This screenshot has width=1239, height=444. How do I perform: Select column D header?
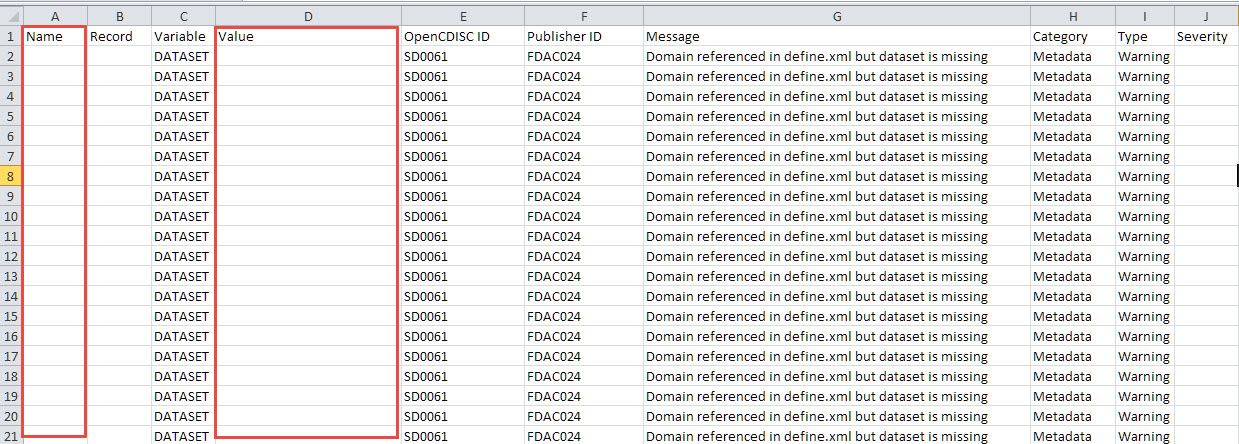(x=307, y=16)
